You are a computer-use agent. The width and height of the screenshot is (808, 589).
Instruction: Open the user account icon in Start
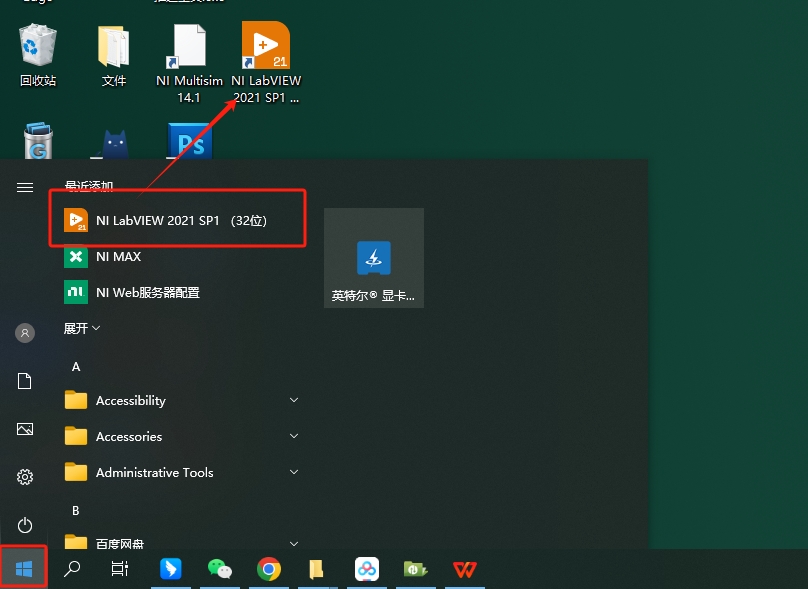click(25, 333)
